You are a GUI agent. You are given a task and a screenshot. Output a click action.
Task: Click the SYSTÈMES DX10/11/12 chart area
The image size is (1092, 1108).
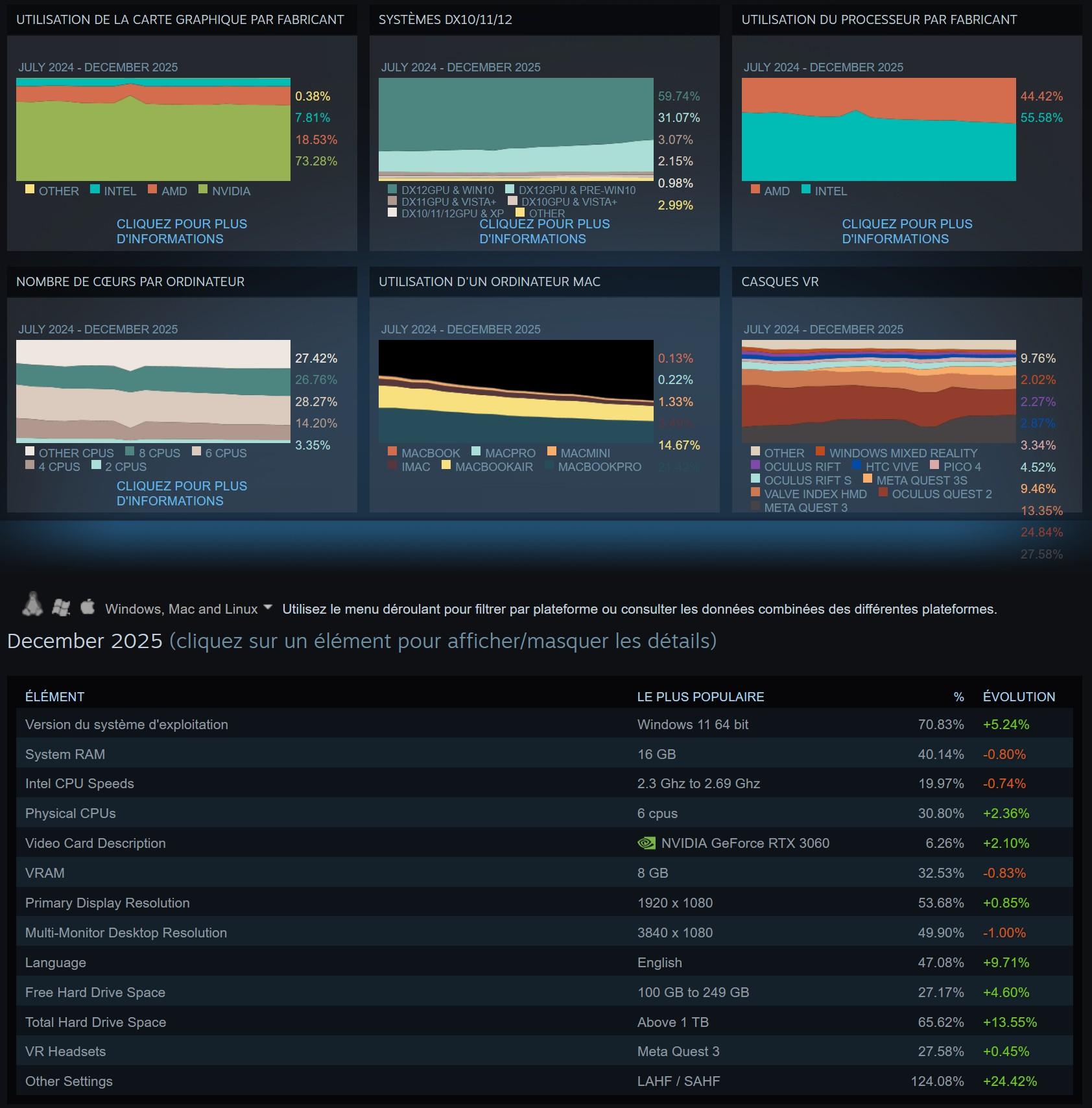pos(516,130)
